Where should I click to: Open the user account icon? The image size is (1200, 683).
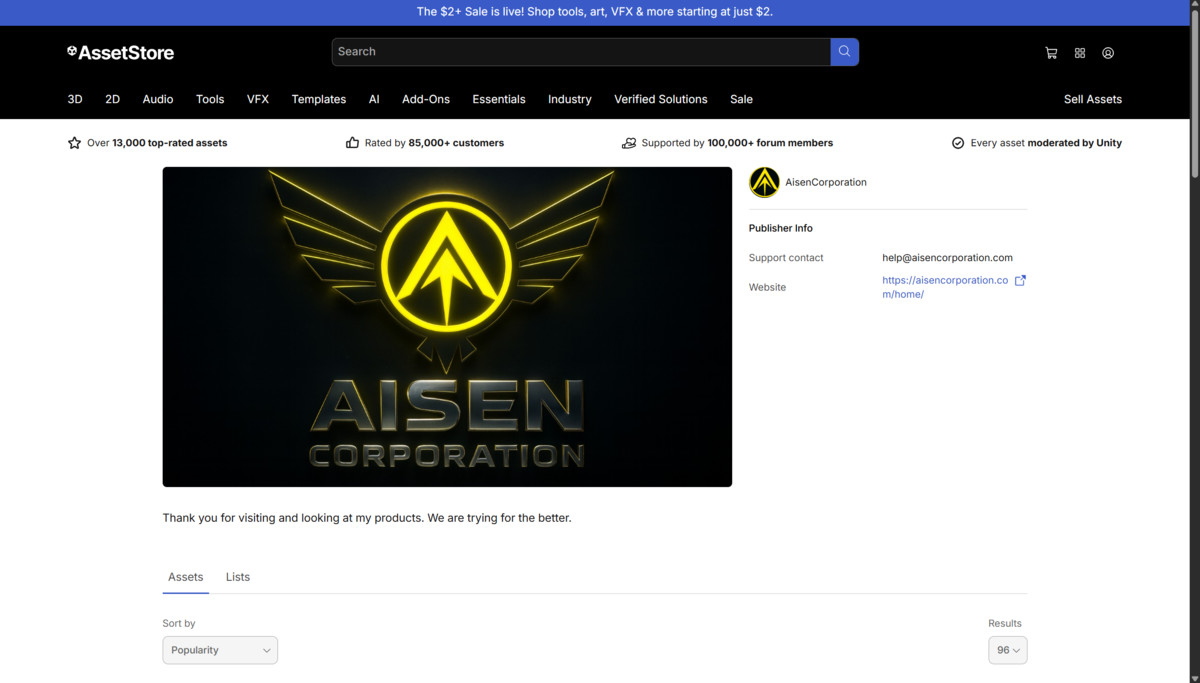click(x=1108, y=53)
